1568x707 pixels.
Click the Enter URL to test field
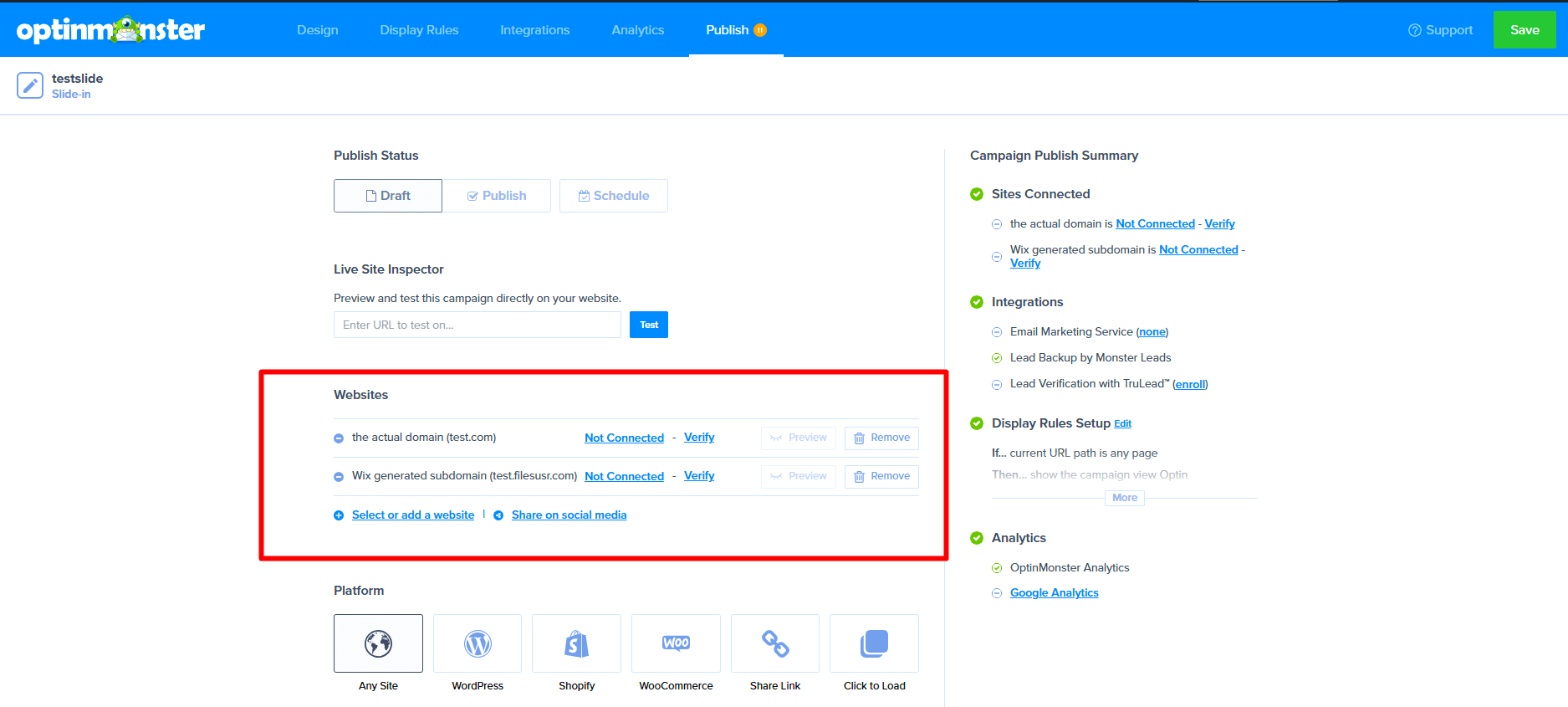[477, 325]
